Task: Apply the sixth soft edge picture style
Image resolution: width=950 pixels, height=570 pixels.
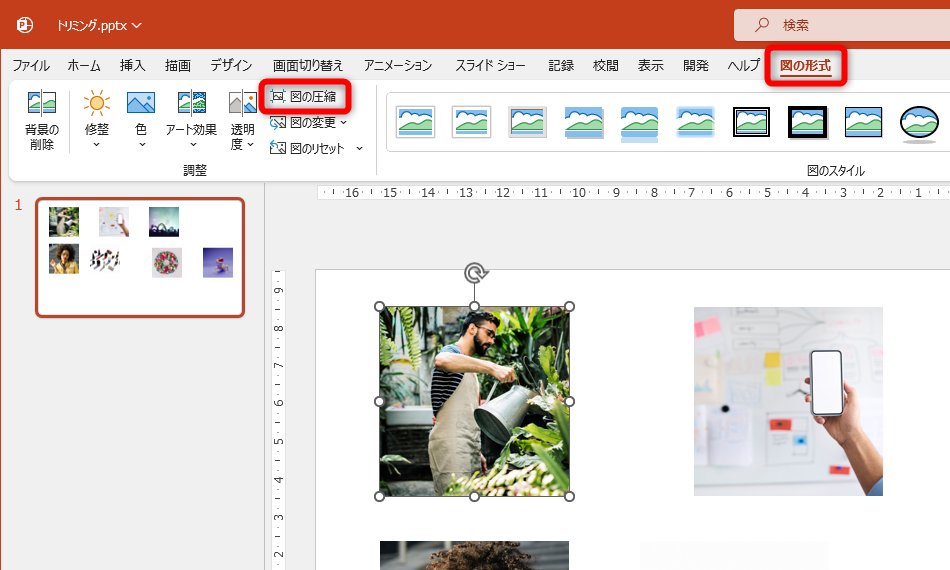Action: click(696, 121)
